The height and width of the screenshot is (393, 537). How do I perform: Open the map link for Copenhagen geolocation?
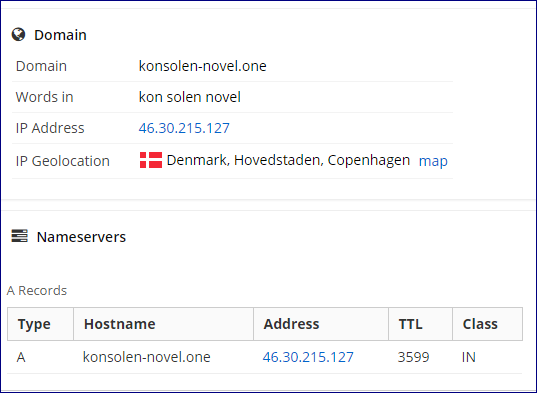click(x=433, y=161)
